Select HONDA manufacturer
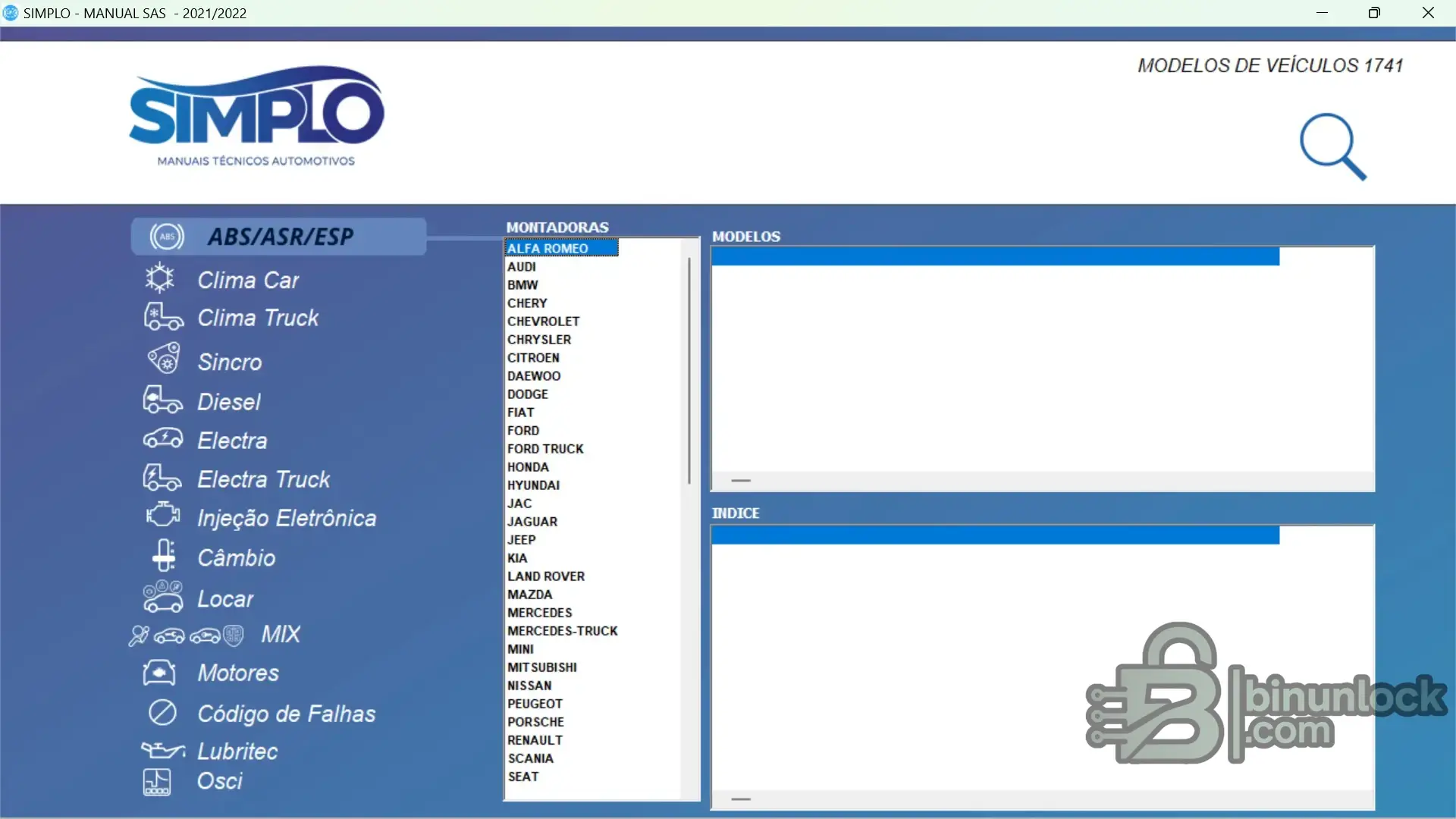Image resolution: width=1456 pixels, height=819 pixels. [528, 467]
